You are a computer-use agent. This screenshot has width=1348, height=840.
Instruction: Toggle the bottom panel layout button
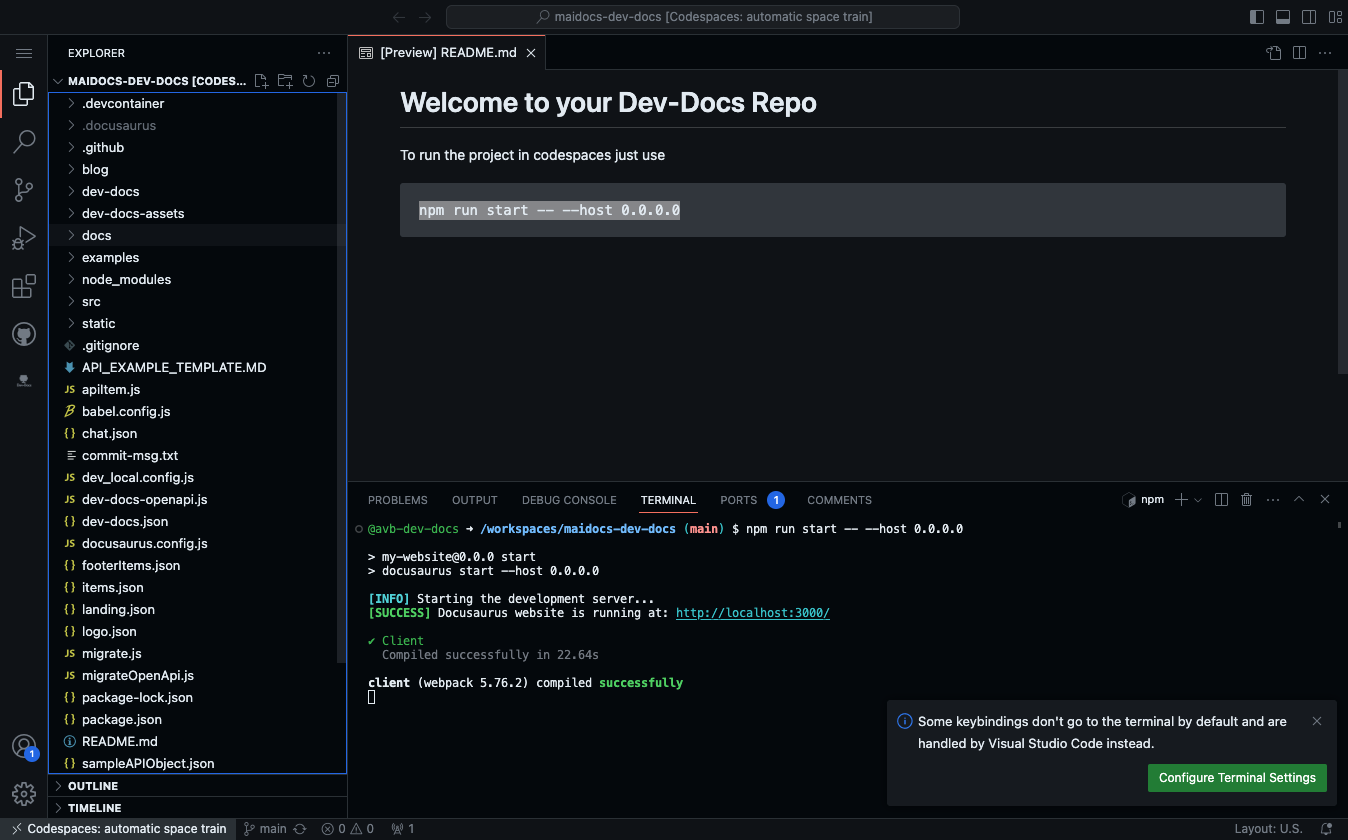(x=1283, y=17)
